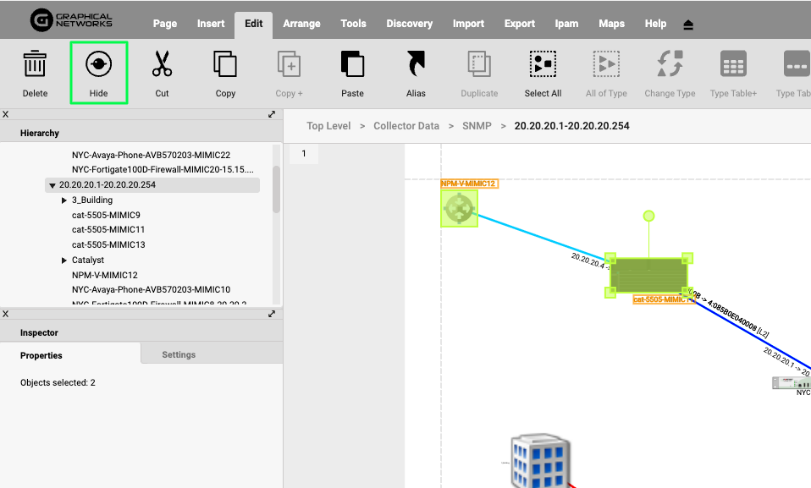Select the Cut scissors tool

[162, 66]
